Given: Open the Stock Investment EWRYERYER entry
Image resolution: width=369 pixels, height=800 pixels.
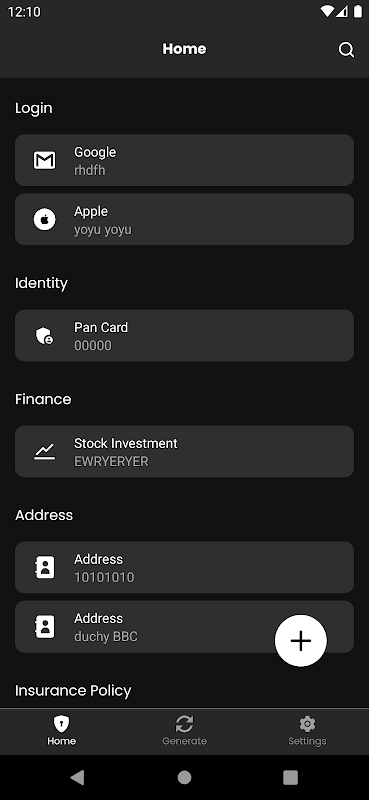Looking at the screenshot, I should (184, 452).
